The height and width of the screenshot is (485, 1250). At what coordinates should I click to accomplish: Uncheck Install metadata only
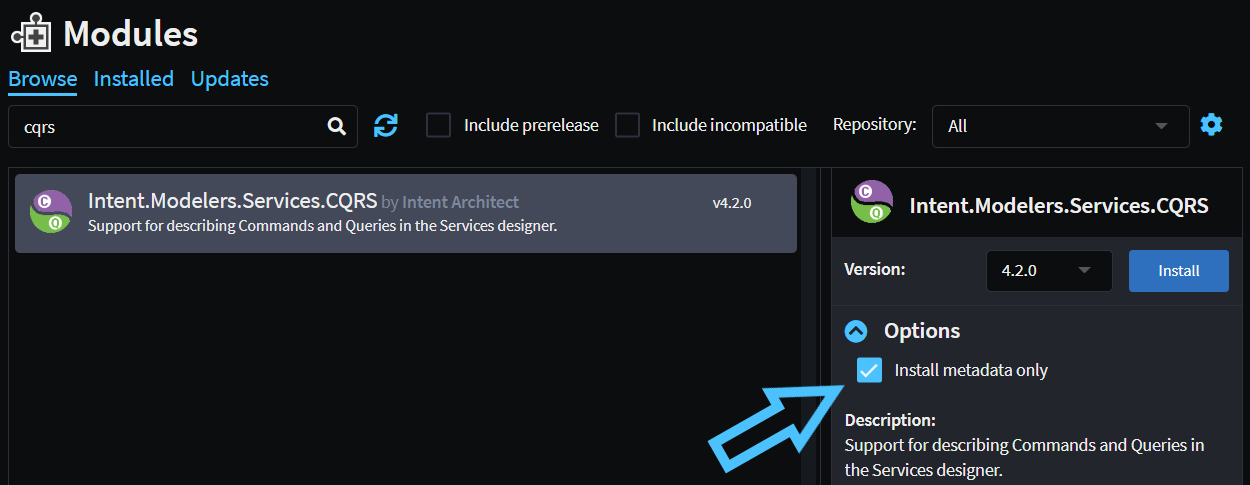[870, 370]
